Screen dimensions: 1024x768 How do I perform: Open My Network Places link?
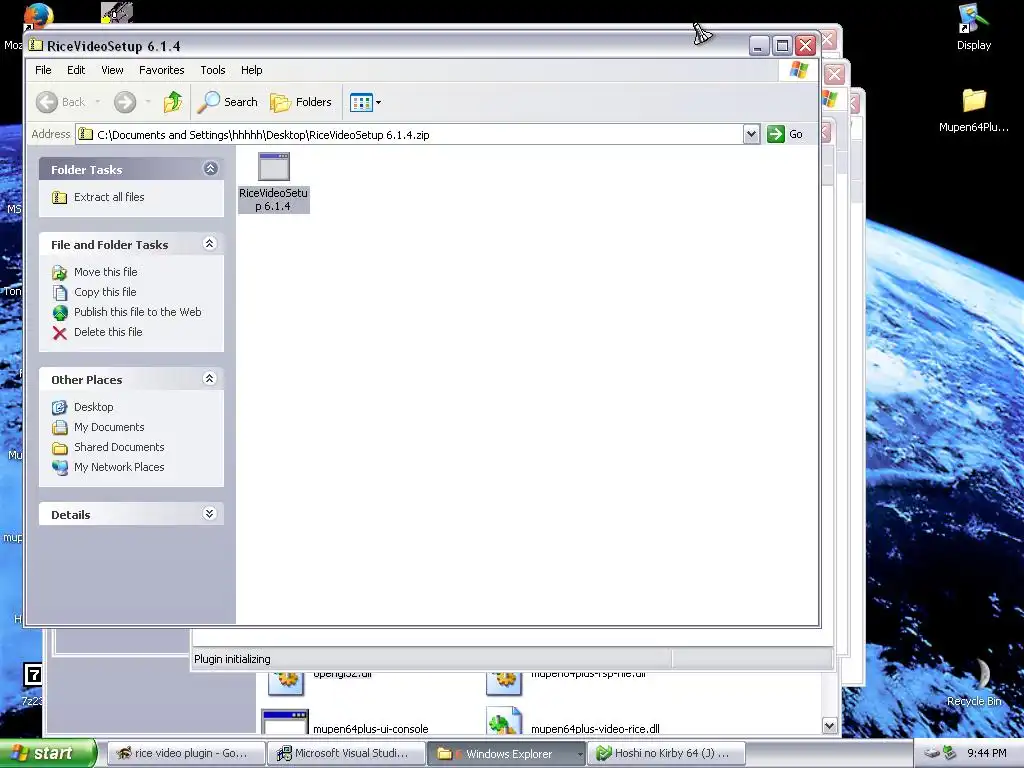point(119,468)
